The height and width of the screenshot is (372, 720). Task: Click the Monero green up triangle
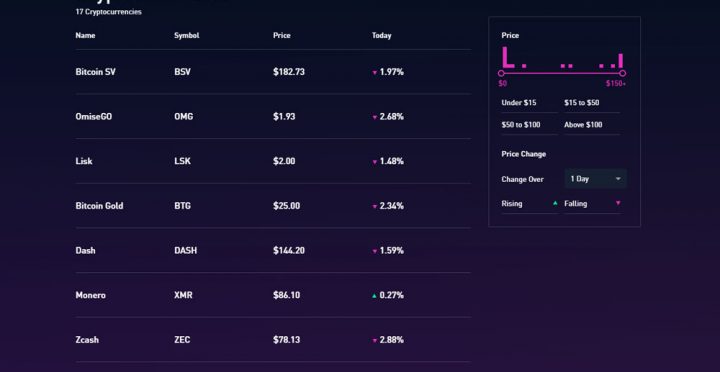(x=374, y=296)
